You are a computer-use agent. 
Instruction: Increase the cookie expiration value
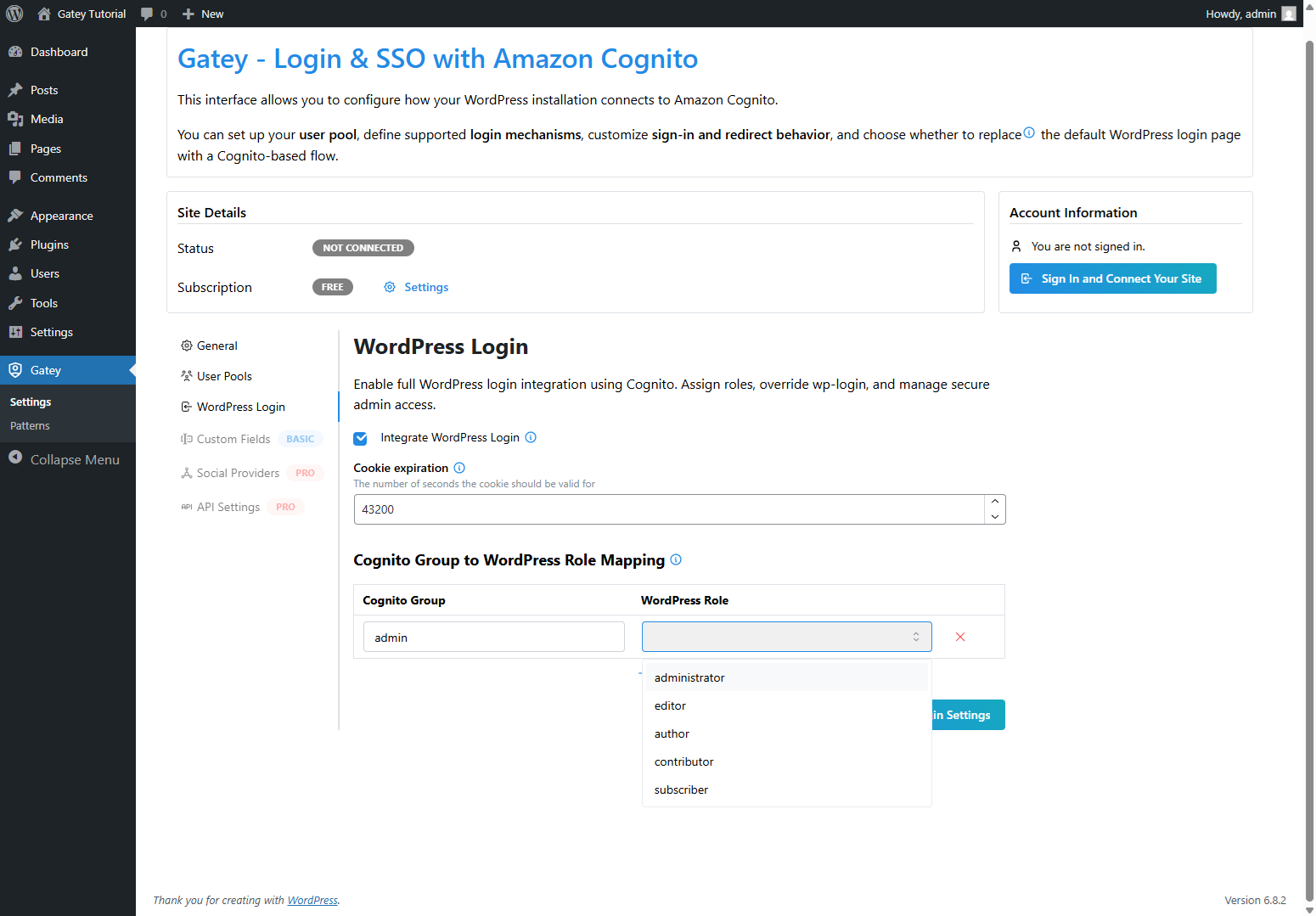[995, 502]
